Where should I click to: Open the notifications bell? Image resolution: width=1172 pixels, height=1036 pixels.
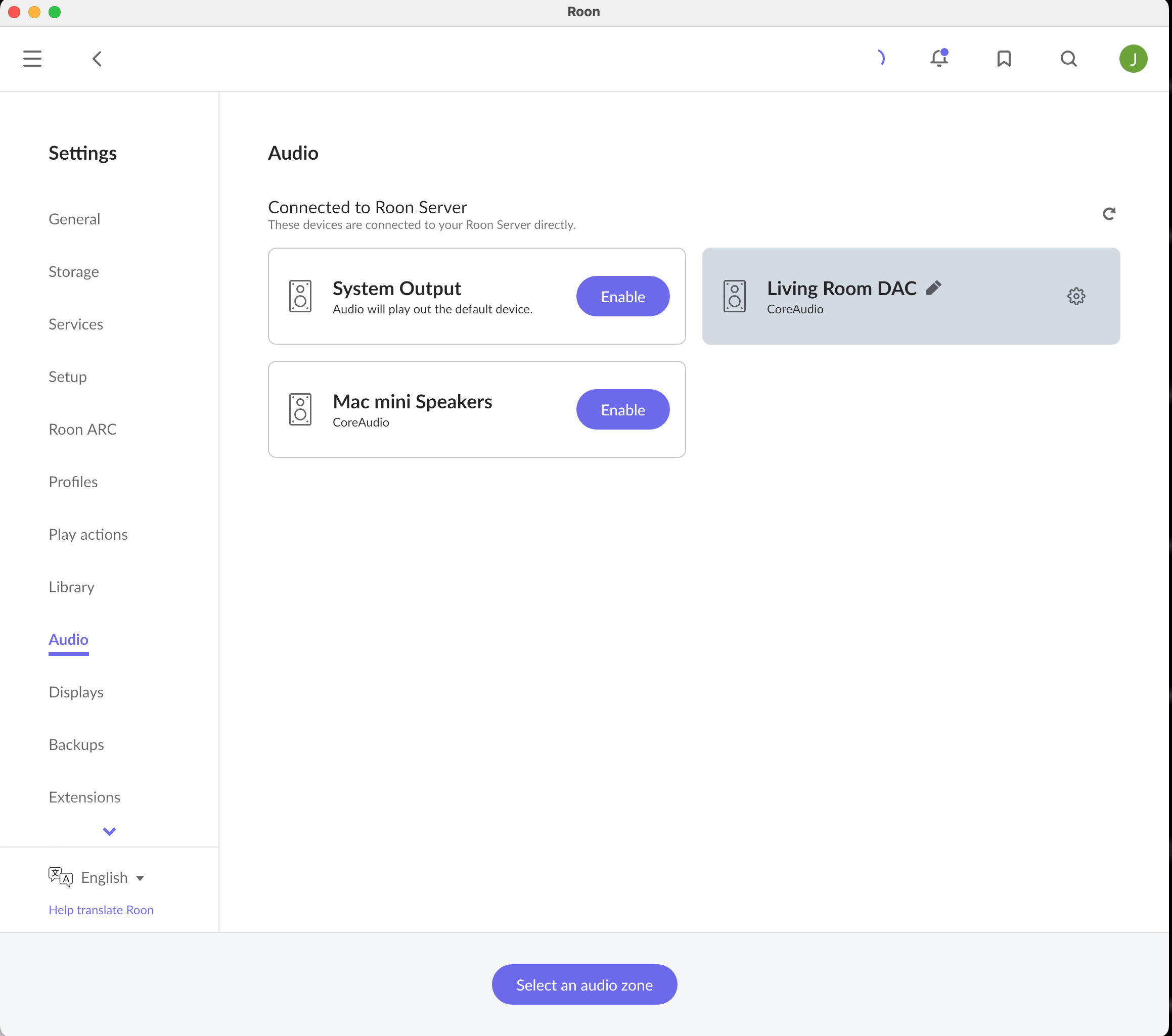pyautogui.click(x=938, y=58)
